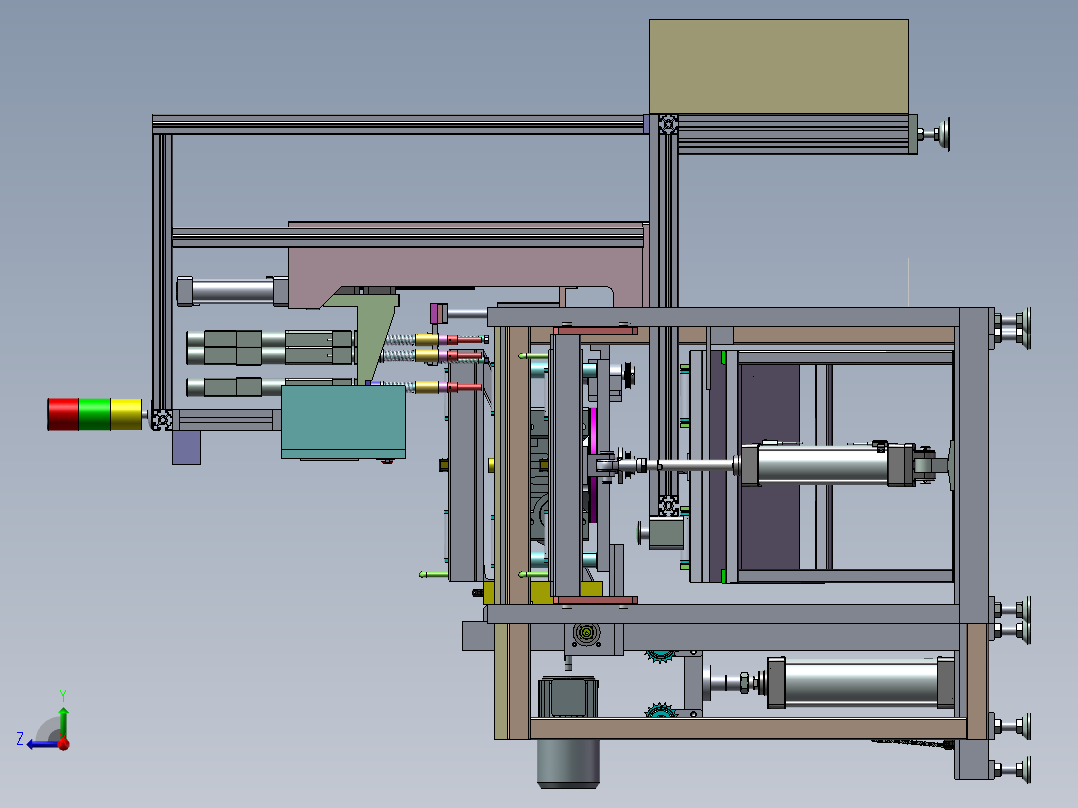Select the leveling foot beside the tan box
The image size is (1078, 808).
(x=934, y=134)
